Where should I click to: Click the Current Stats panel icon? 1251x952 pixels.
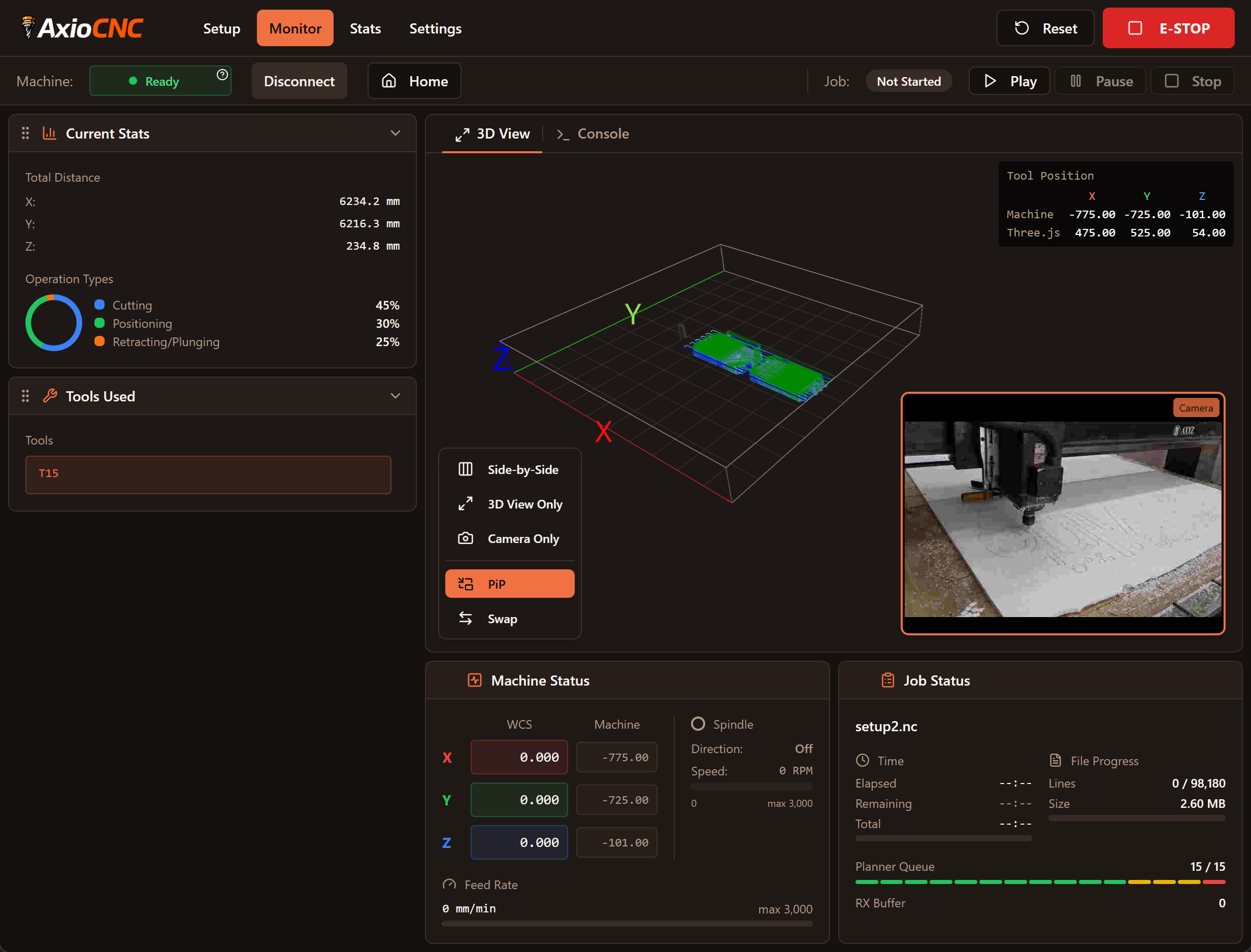[50, 133]
